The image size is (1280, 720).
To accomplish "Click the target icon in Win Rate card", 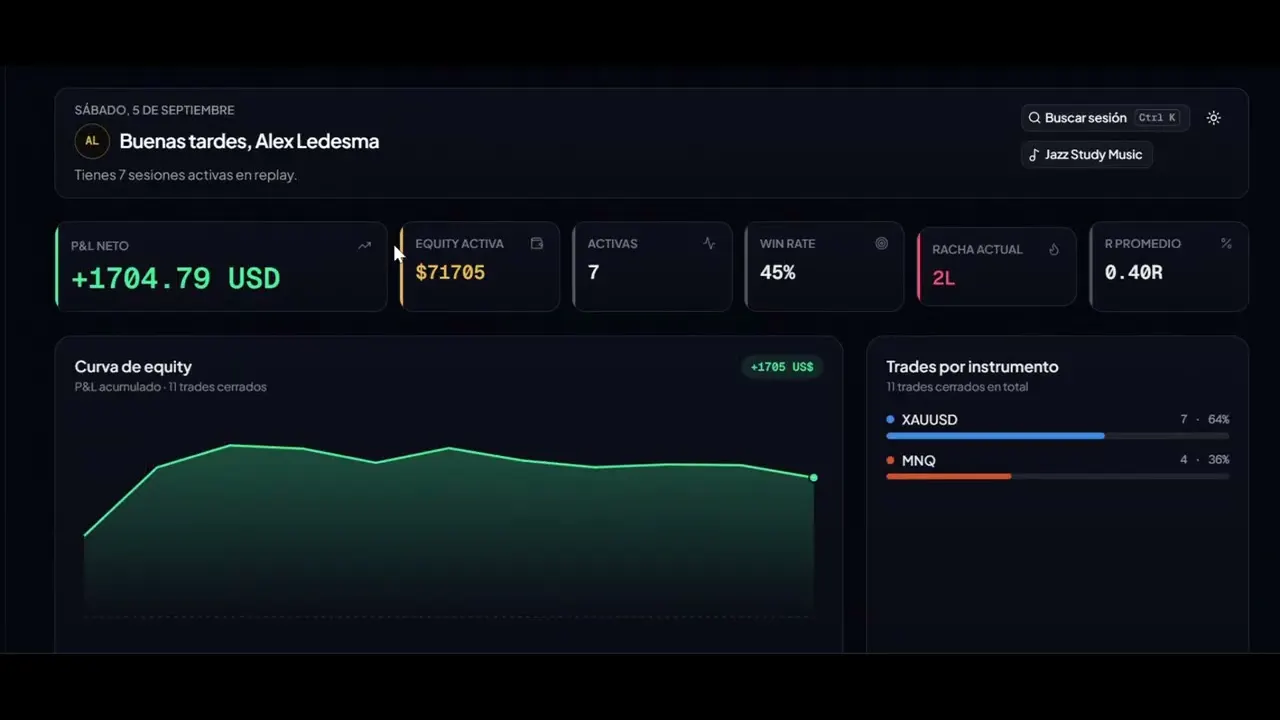I will 881,243.
